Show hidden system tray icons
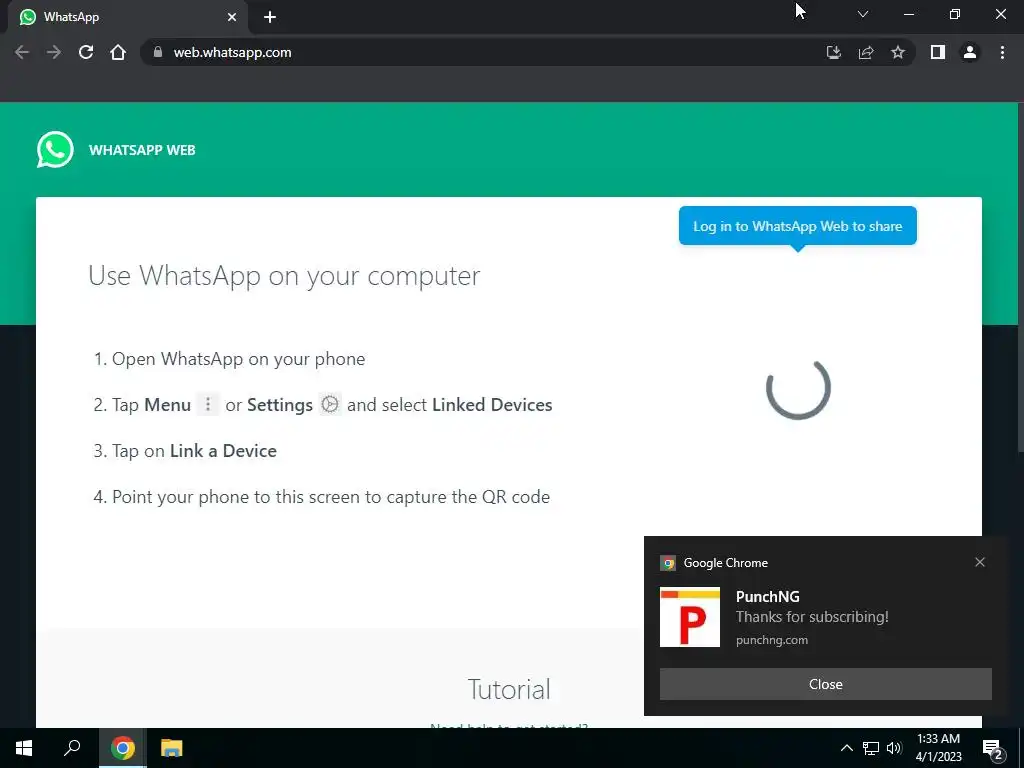Screen dimensions: 1024x768 pos(846,748)
